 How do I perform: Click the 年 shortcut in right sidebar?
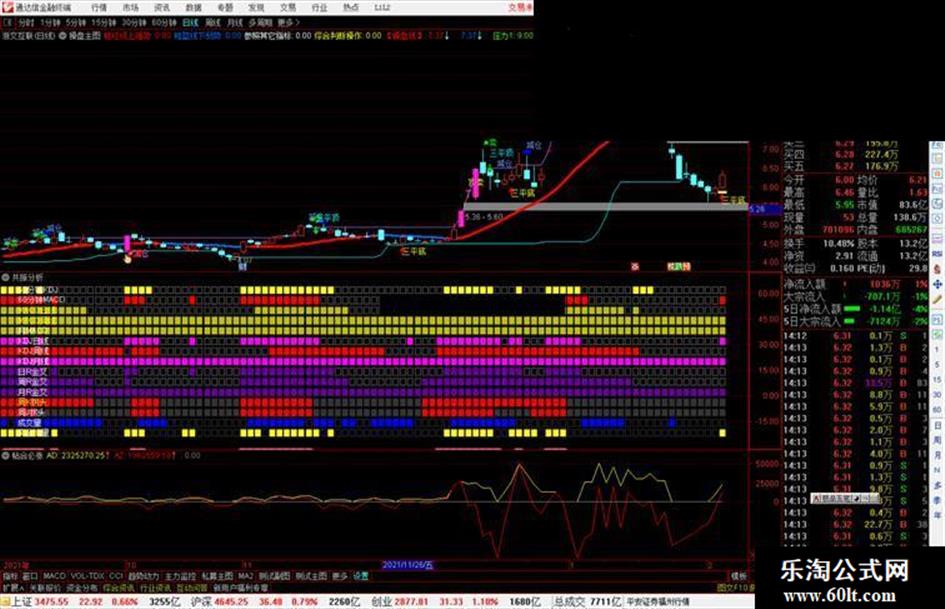tap(937, 516)
